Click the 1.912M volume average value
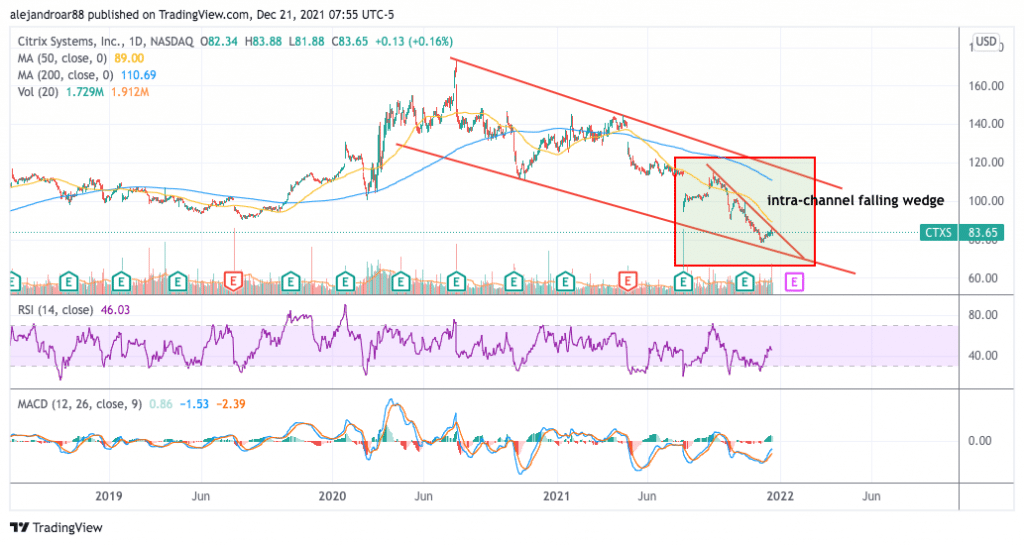Viewport: 1024px width, 545px height. click(x=130, y=93)
